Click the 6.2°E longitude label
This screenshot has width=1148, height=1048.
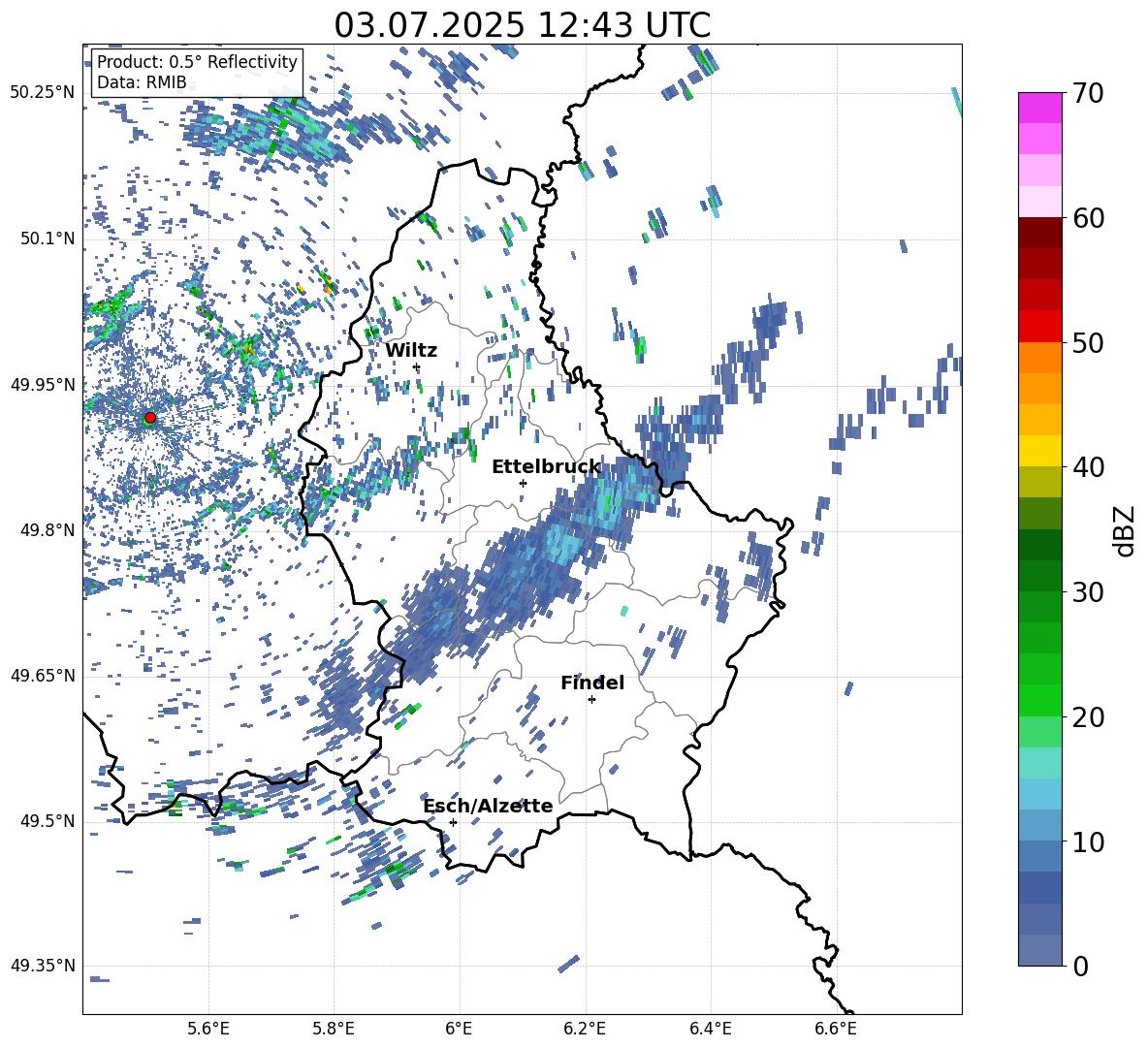[x=585, y=1029]
